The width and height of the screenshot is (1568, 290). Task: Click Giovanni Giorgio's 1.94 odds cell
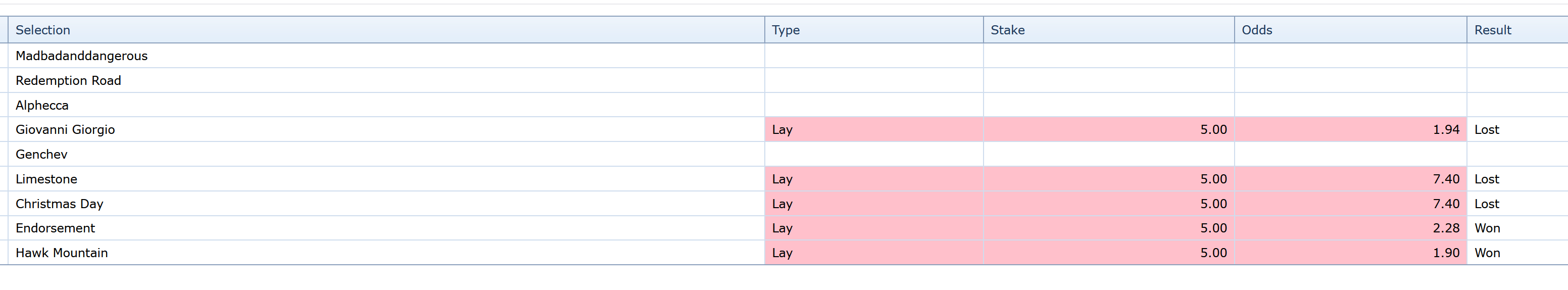coord(1446,130)
